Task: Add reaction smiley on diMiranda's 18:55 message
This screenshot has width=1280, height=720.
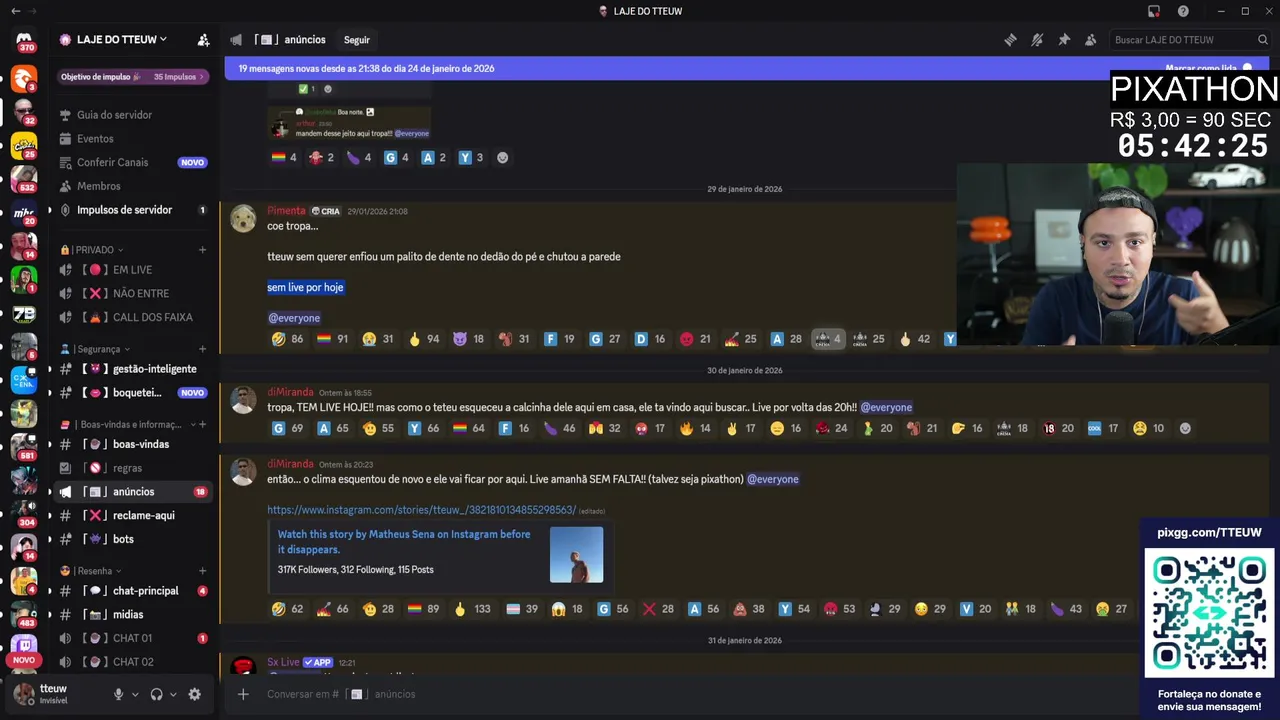Action: 1185,428
